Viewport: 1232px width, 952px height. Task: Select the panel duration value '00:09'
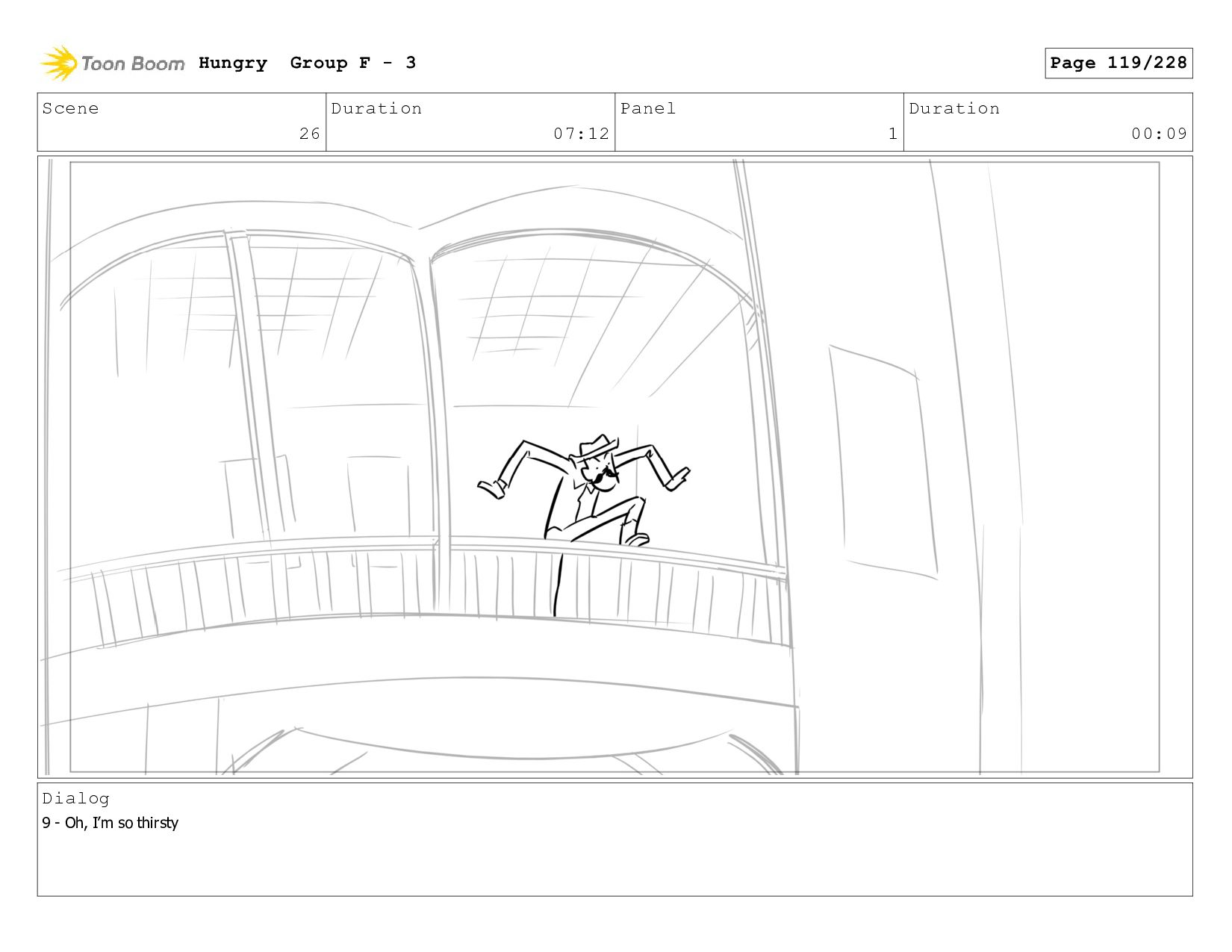[1160, 134]
